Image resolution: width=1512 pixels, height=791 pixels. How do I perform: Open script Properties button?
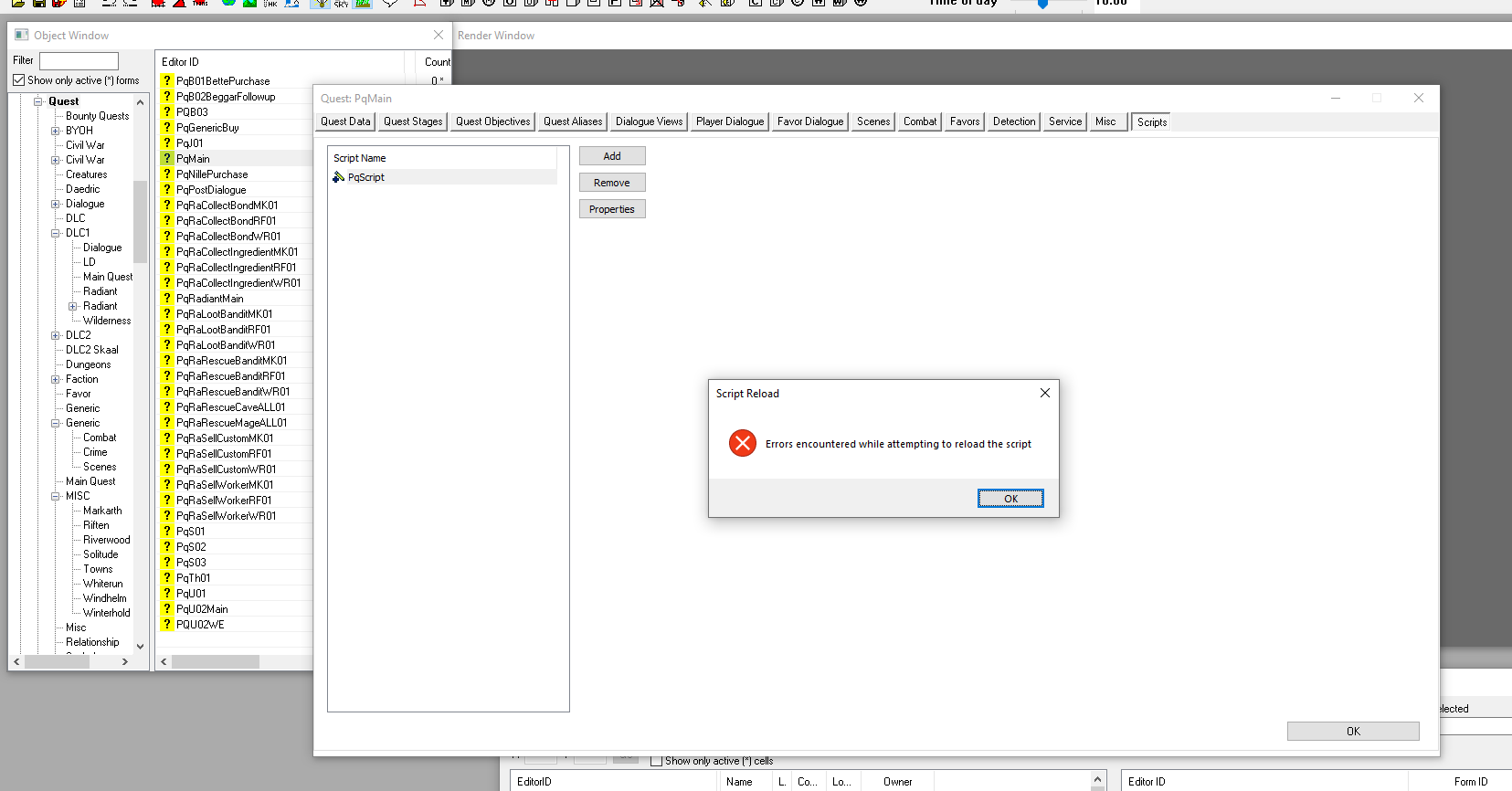click(x=612, y=209)
